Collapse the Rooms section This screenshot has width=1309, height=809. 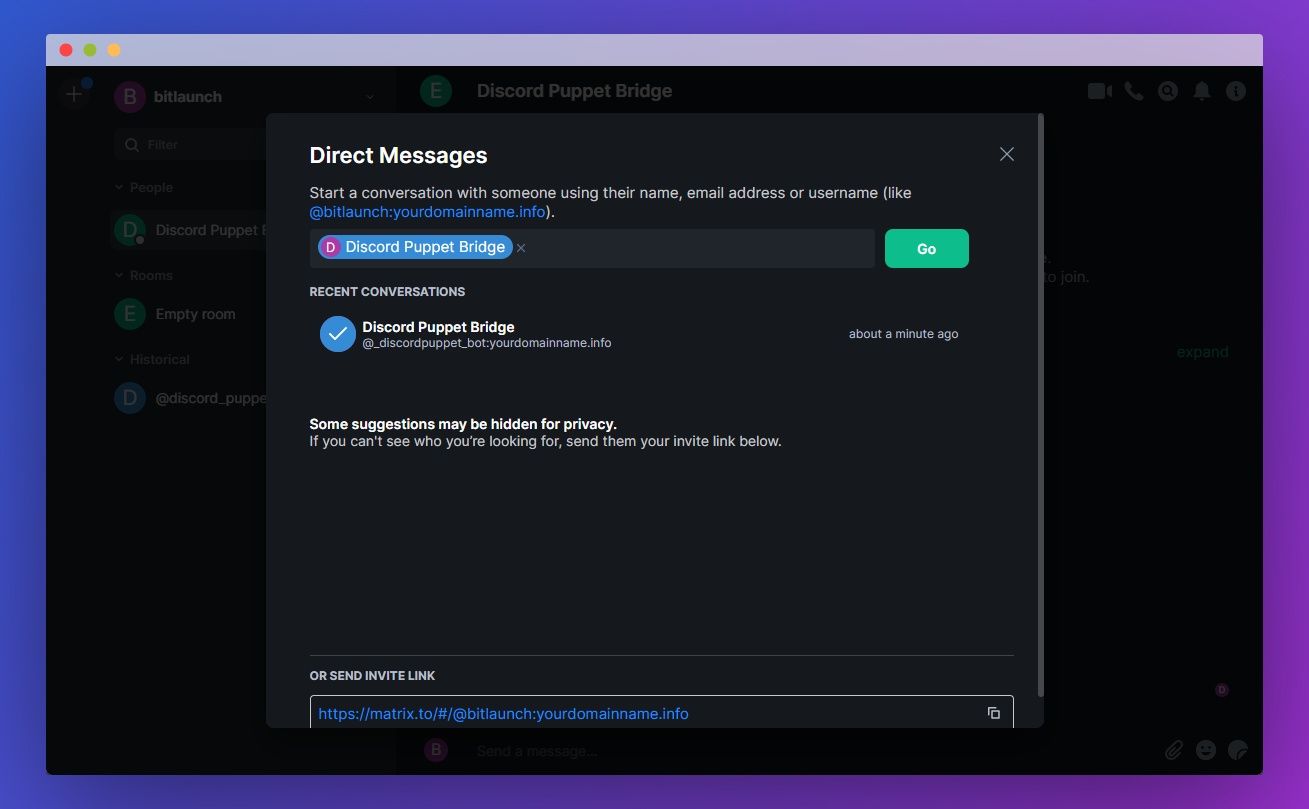(x=143, y=275)
